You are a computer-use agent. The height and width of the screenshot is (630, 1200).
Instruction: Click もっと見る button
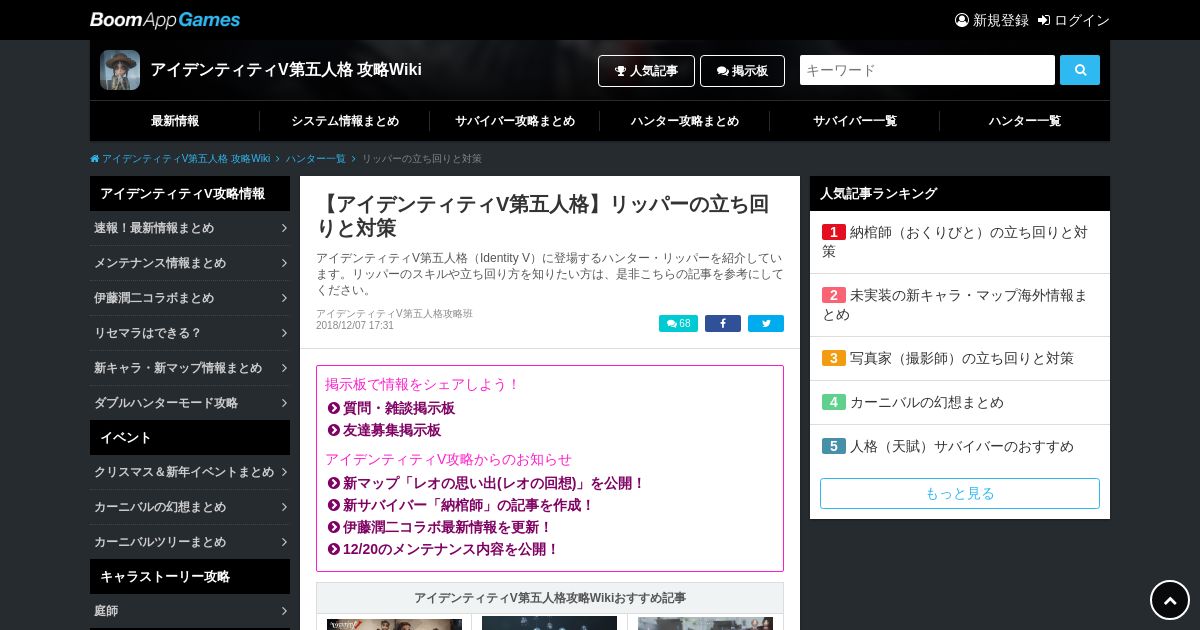tap(960, 493)
